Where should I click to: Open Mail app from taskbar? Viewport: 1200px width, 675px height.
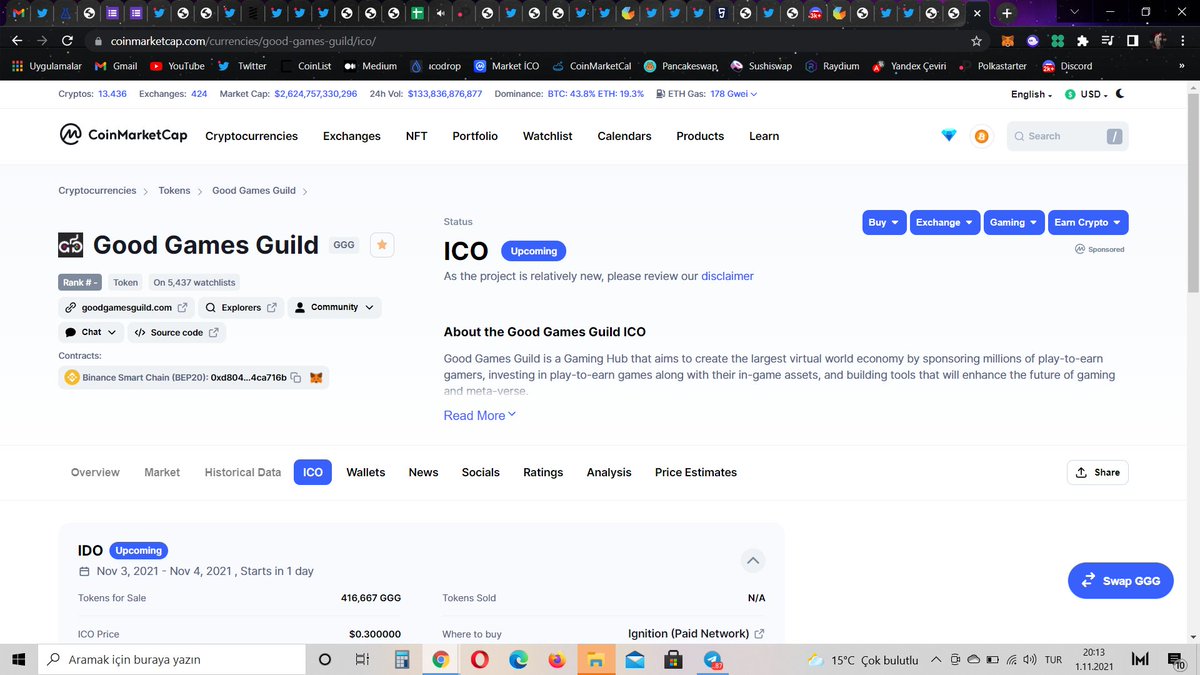pos(635,659)
